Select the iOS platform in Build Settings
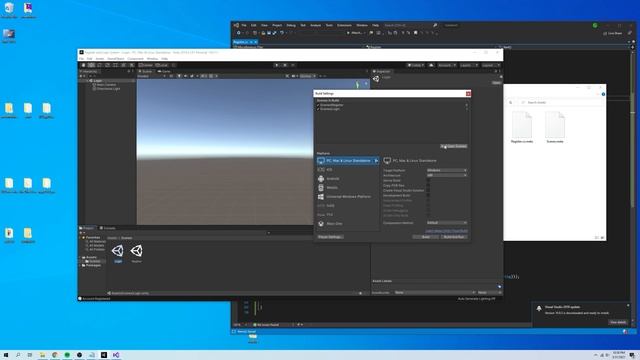 (348, 170)
